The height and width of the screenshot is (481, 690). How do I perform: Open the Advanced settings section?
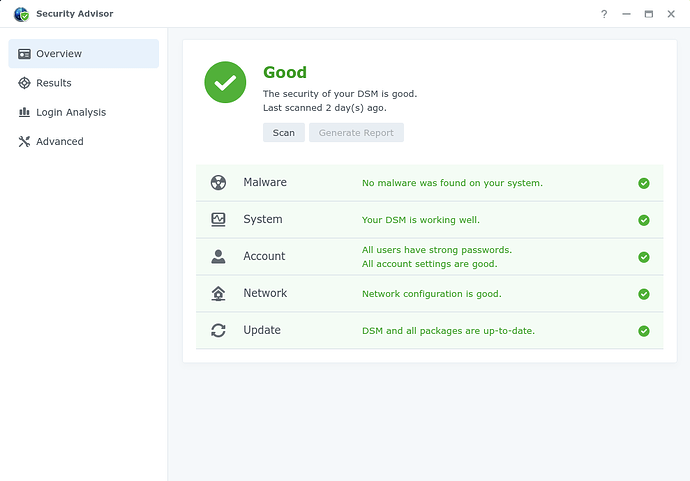tap(60, 141)
